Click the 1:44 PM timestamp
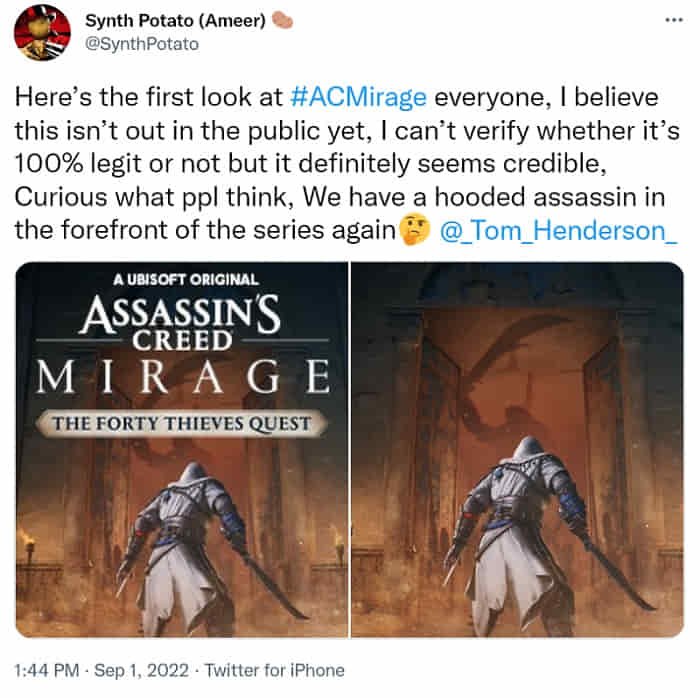700x698 pixels. pos(49,670)
